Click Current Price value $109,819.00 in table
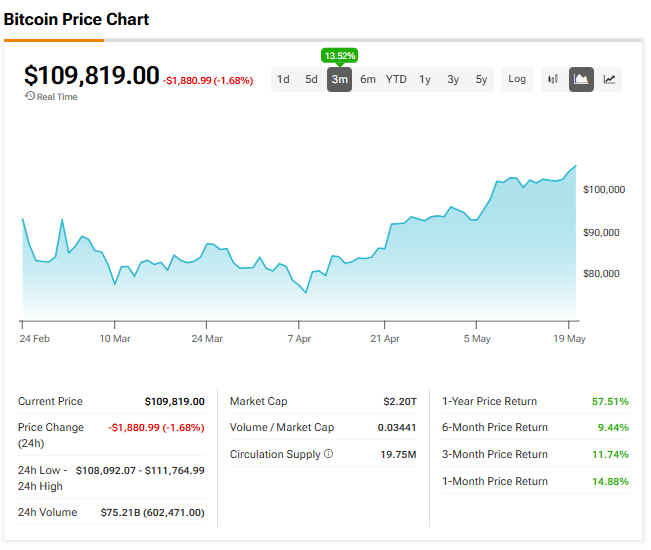The image size is (651, 550). click(174, 401)
